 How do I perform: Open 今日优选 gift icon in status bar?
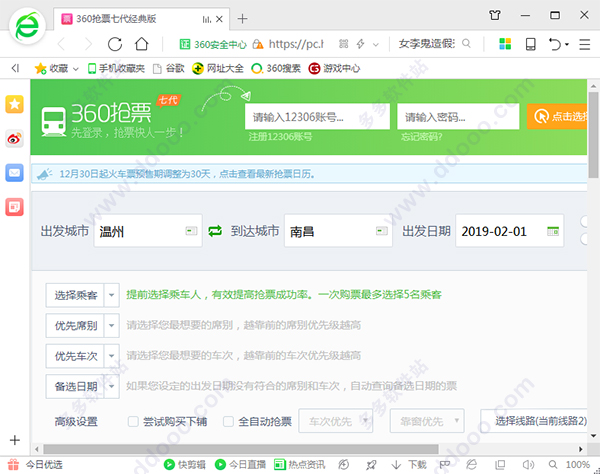point(13,464)
